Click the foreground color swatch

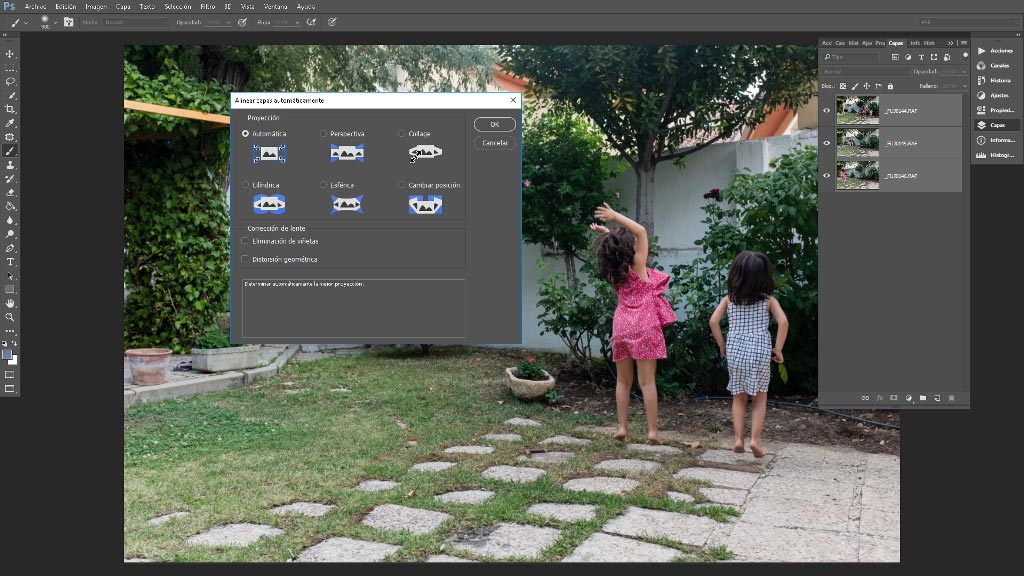(7, 355)
